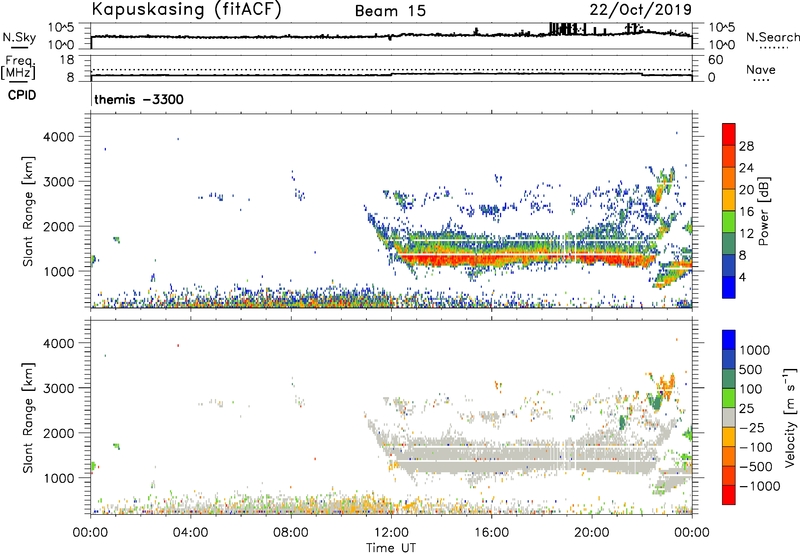
Task: Click the blue bottom of the power colorbar
Action: pyautogui.click(x=729, y=287)
